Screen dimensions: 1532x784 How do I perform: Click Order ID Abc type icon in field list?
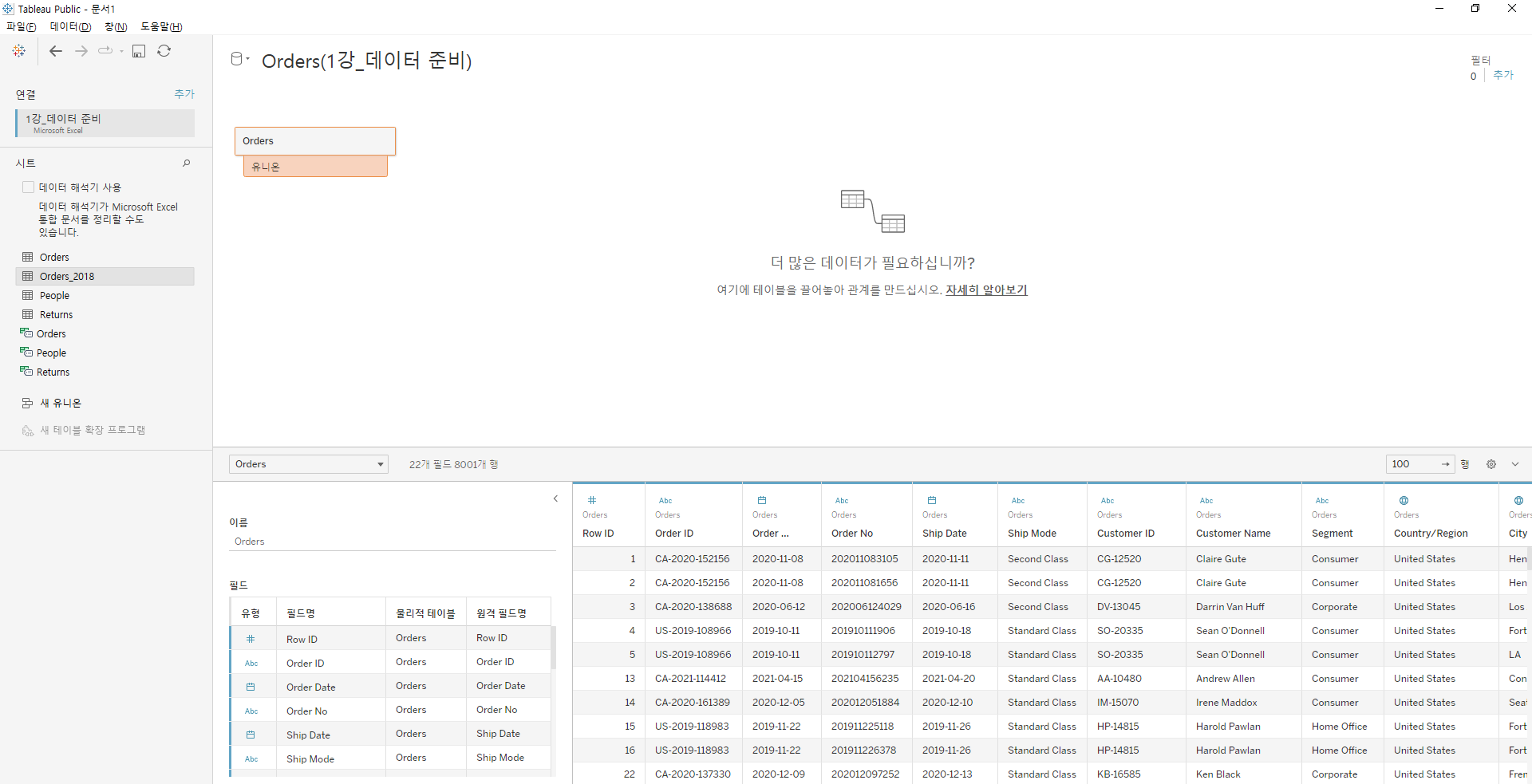[x=251, y=664]
